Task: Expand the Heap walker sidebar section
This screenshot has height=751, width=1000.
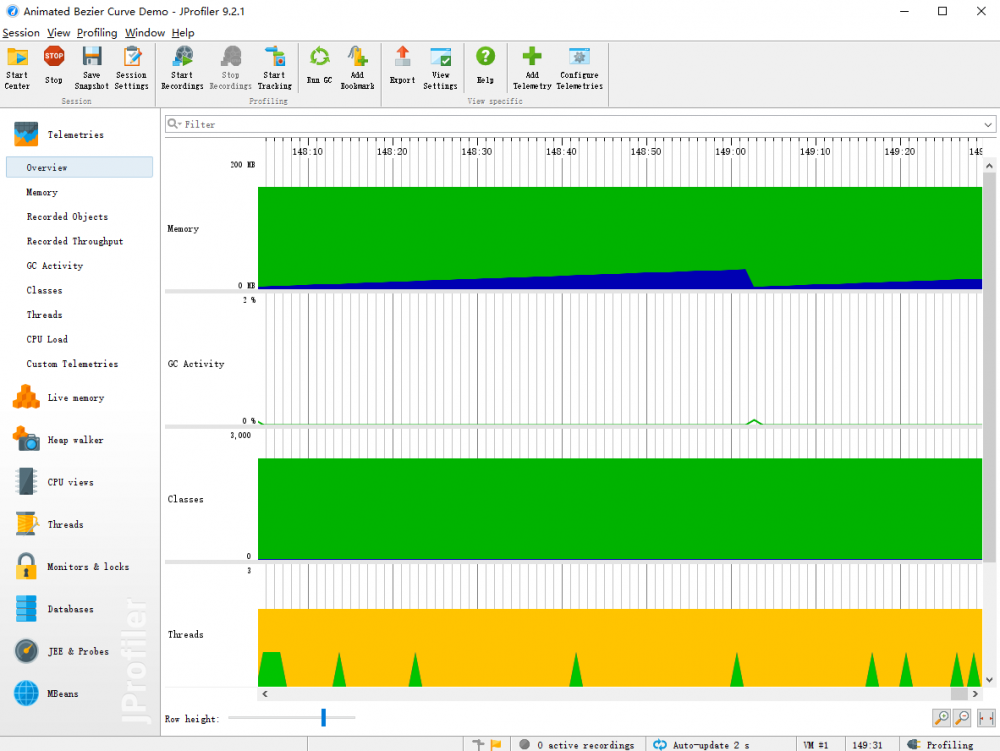Action: 75,440
